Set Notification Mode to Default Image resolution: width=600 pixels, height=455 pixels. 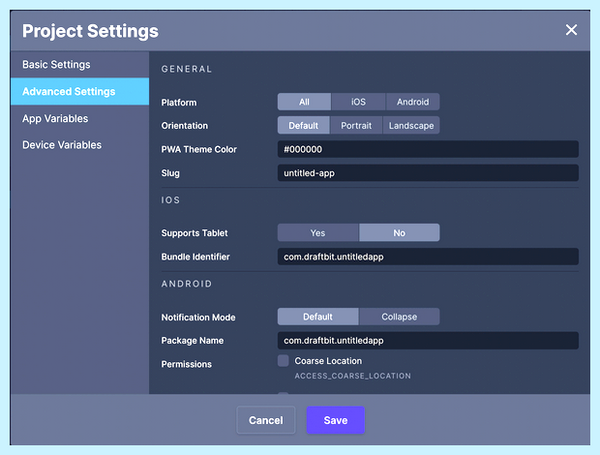point(318,317)
